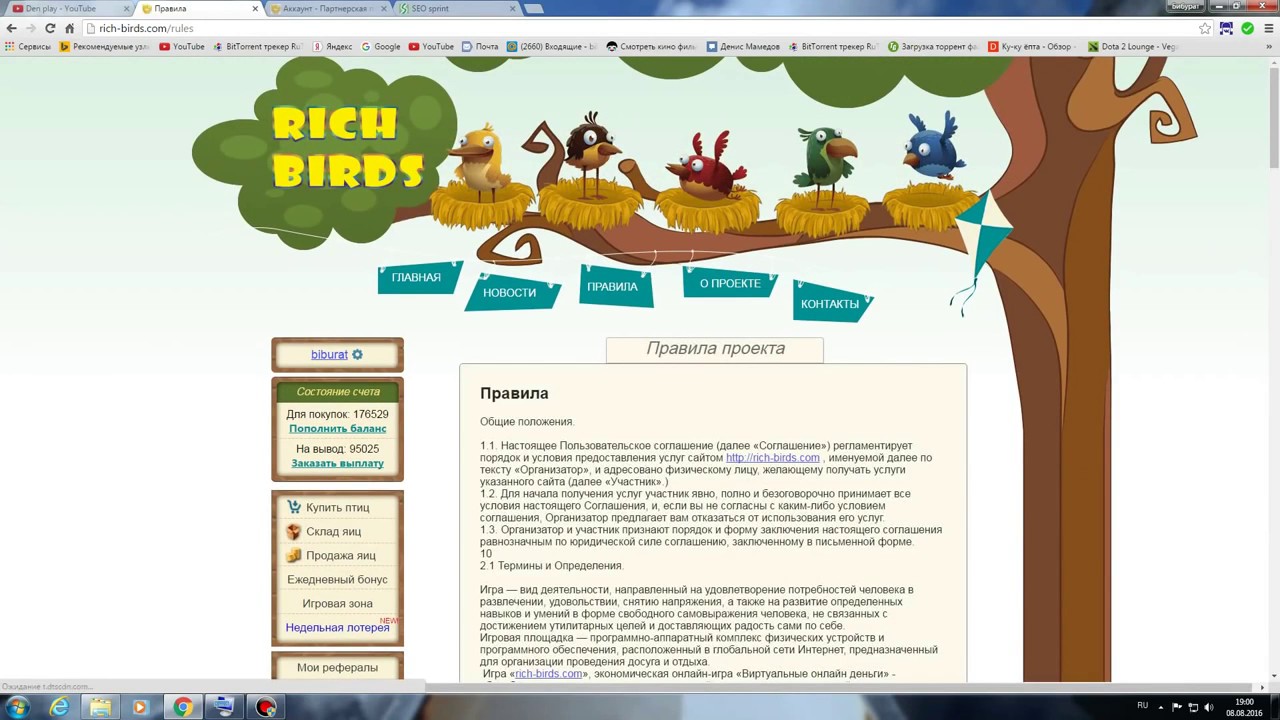
Task: Click the Rich Birds logo
Action: 346,147
